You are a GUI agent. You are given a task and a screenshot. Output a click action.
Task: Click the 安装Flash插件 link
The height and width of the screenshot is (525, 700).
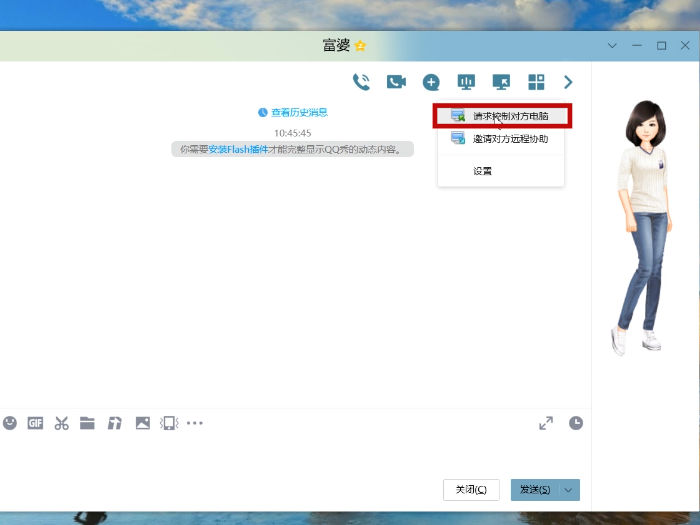238,150
